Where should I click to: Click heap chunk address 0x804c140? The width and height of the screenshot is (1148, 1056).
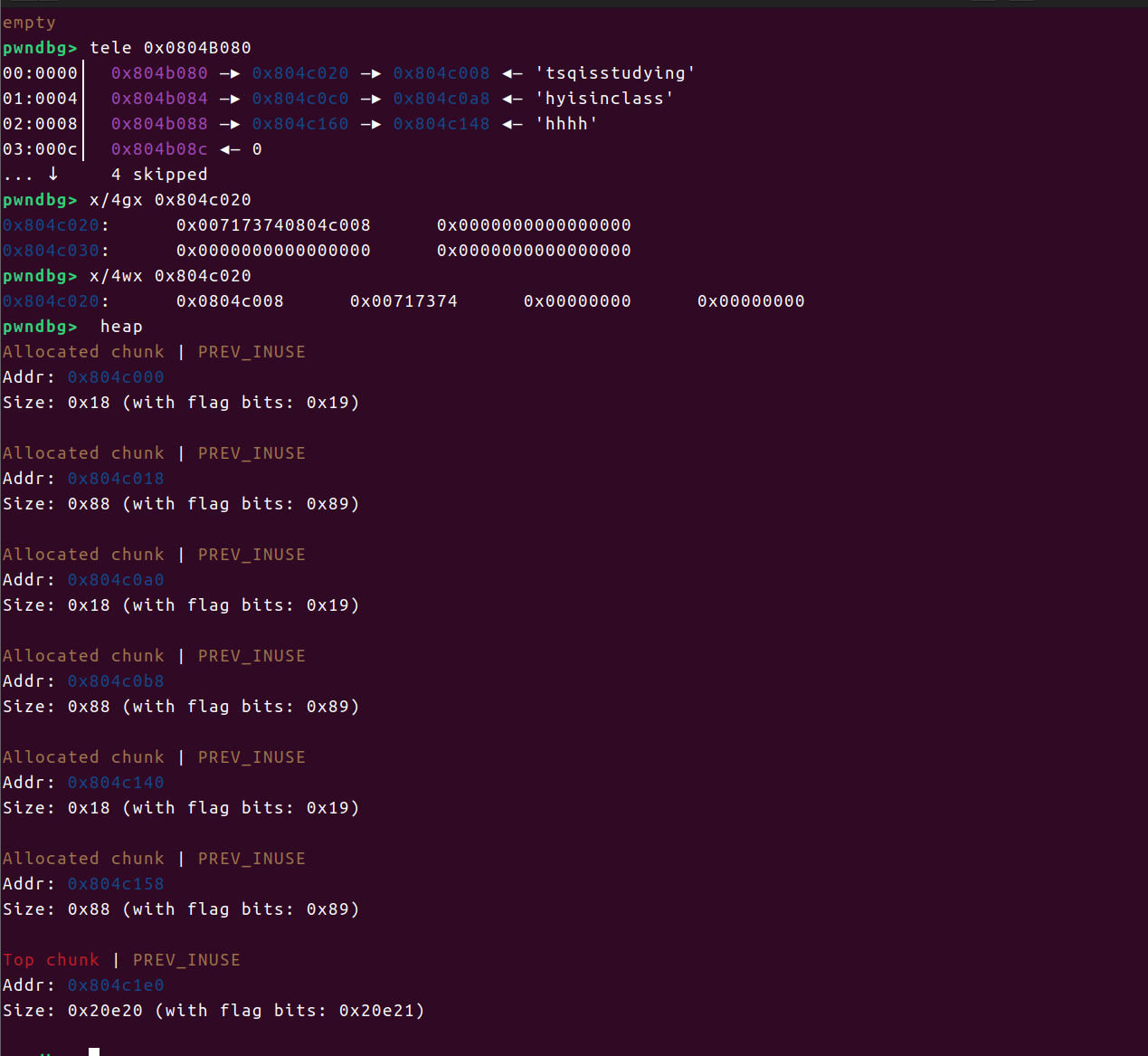coord(116,783)
